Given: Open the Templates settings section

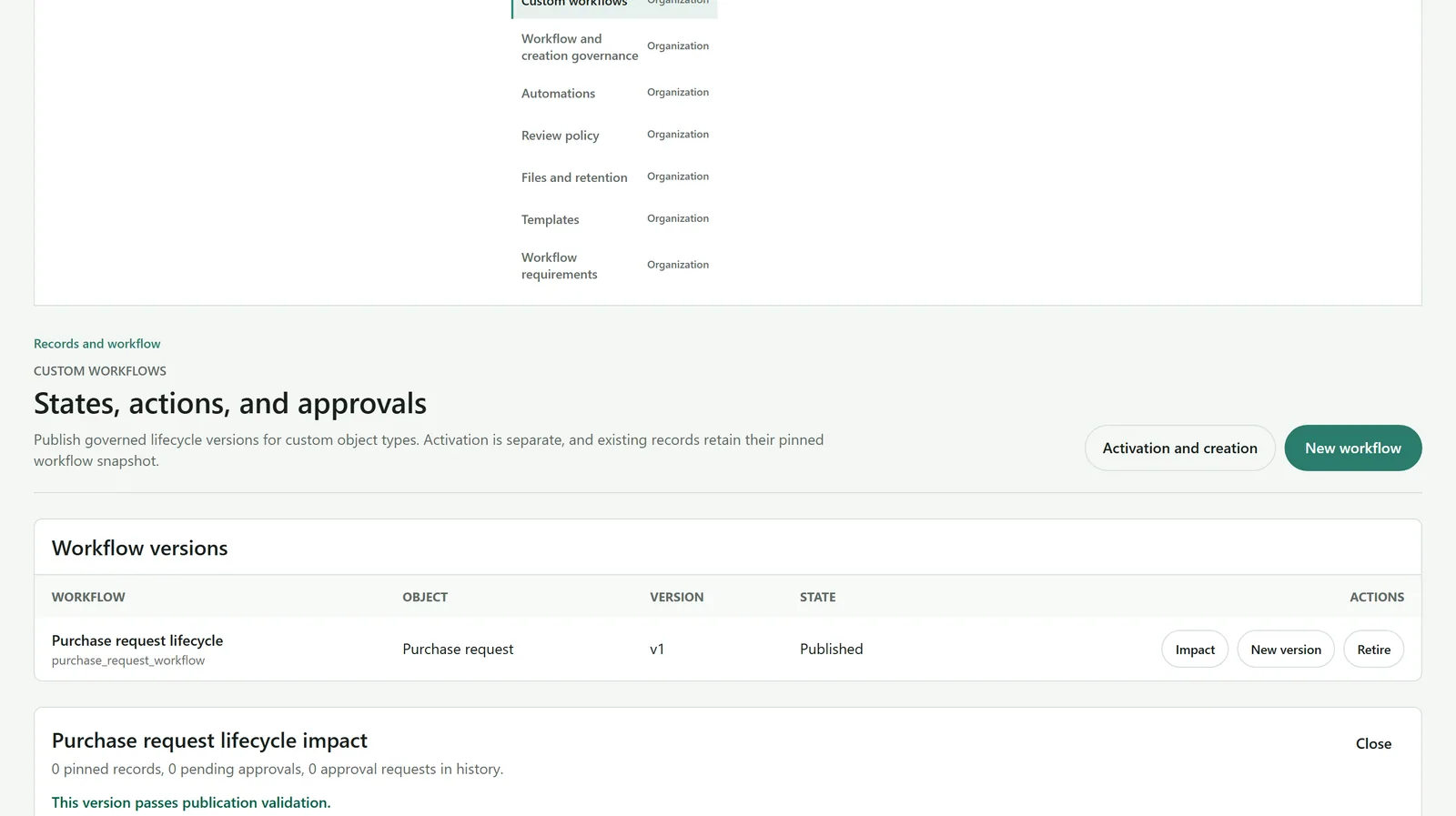Looking at the screenshot, I should (614, 219).
